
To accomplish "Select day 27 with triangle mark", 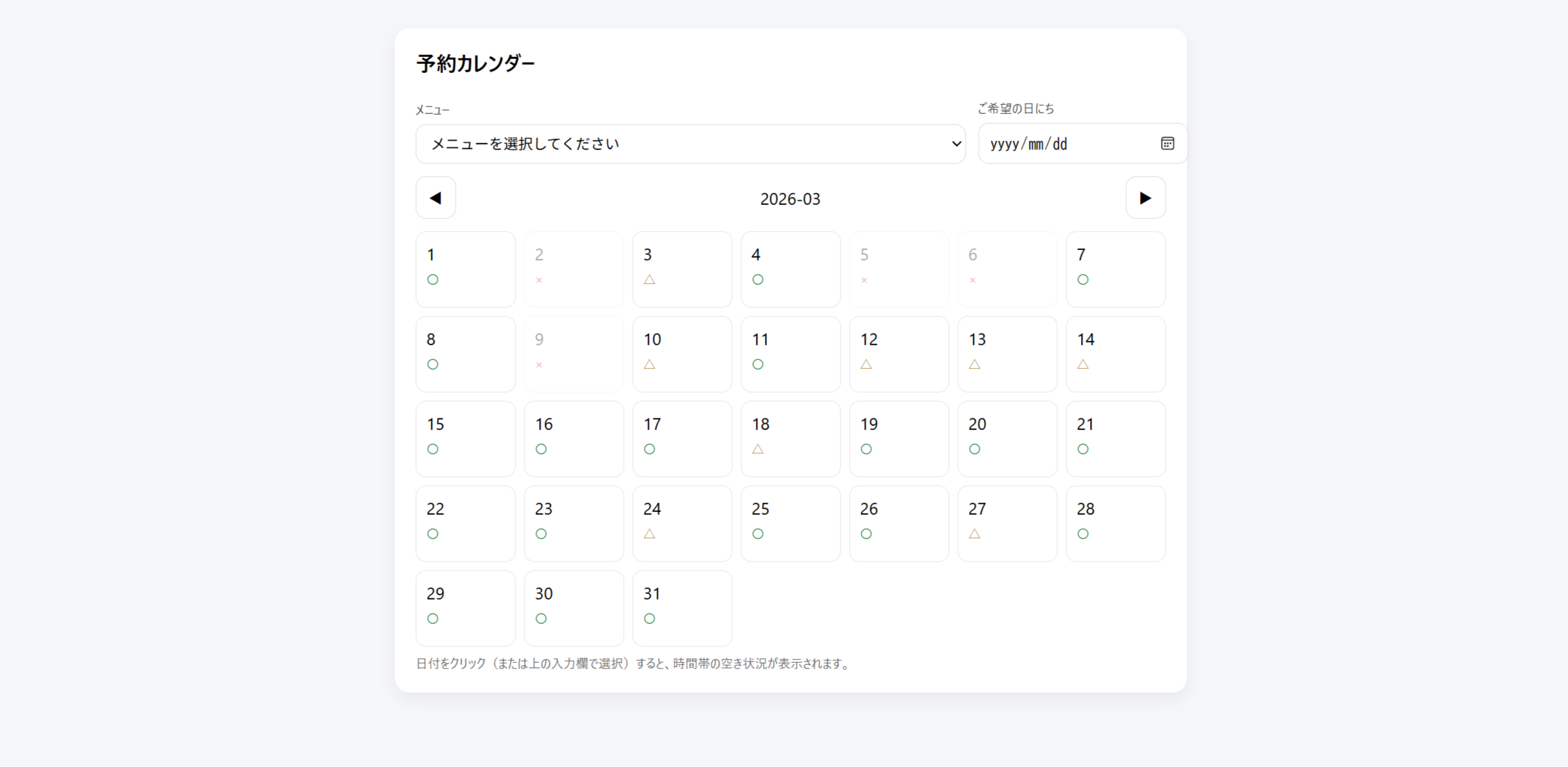I will (1007, 524).
